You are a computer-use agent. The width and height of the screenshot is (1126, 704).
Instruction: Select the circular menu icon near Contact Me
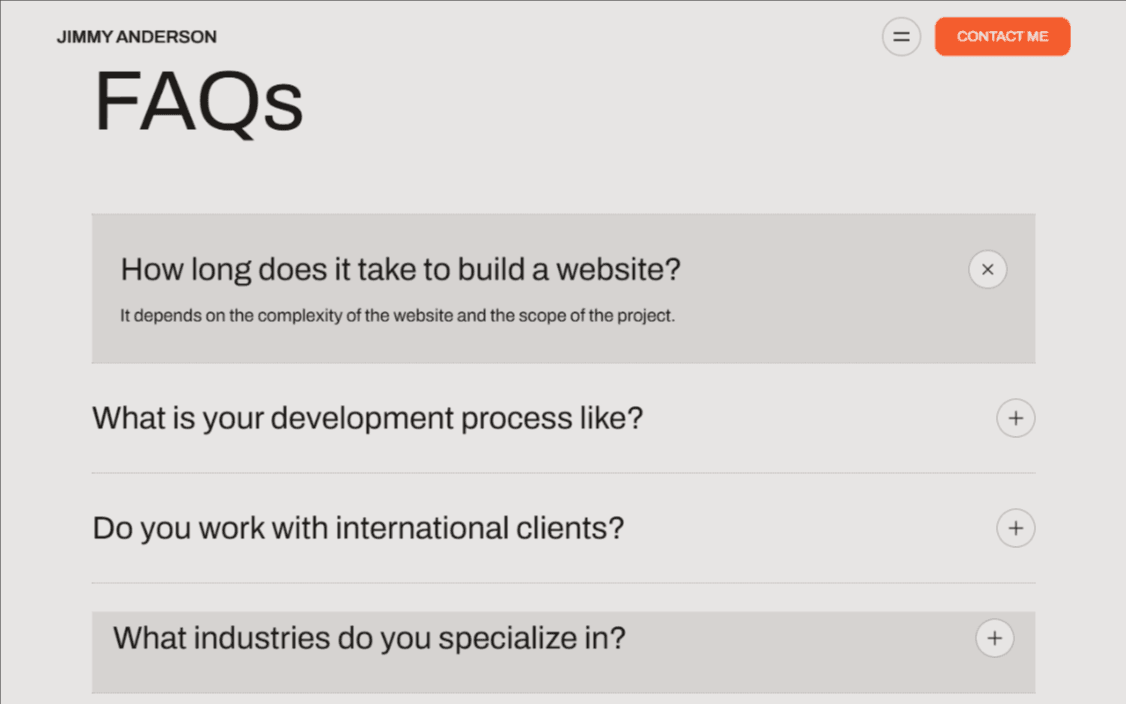coord(901,36)
